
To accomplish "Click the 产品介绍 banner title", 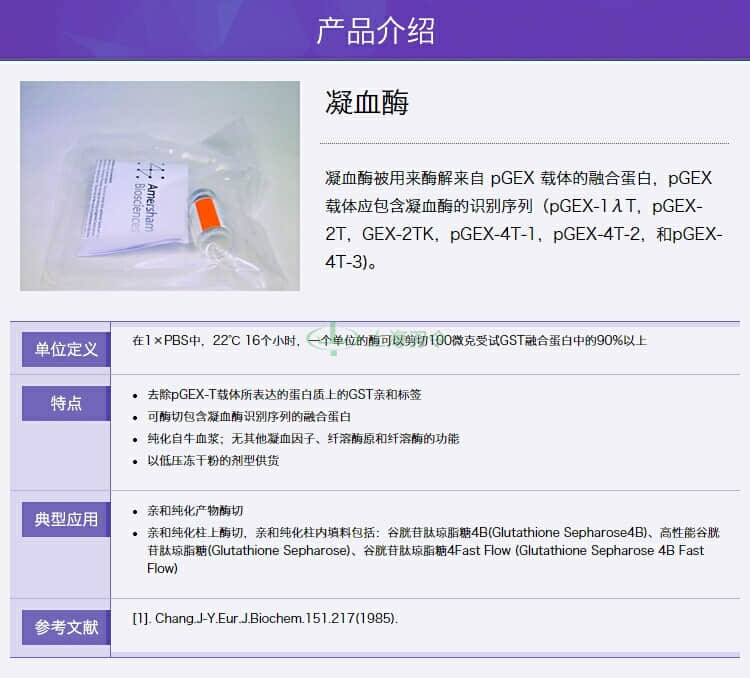I will (x=375, y=31).
